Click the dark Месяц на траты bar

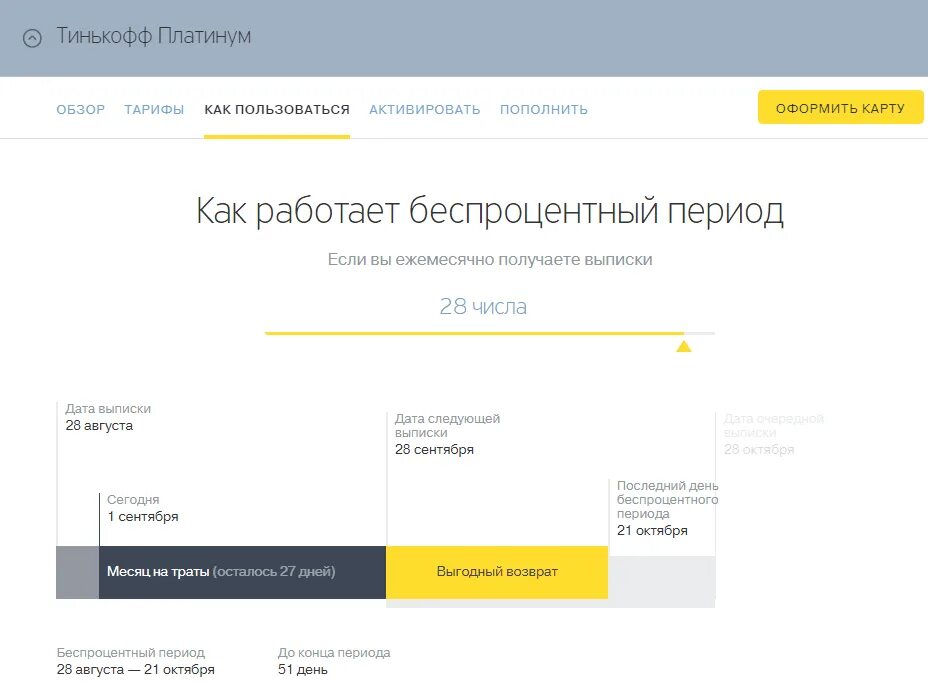pyautogui.click(x=242, y=572)
